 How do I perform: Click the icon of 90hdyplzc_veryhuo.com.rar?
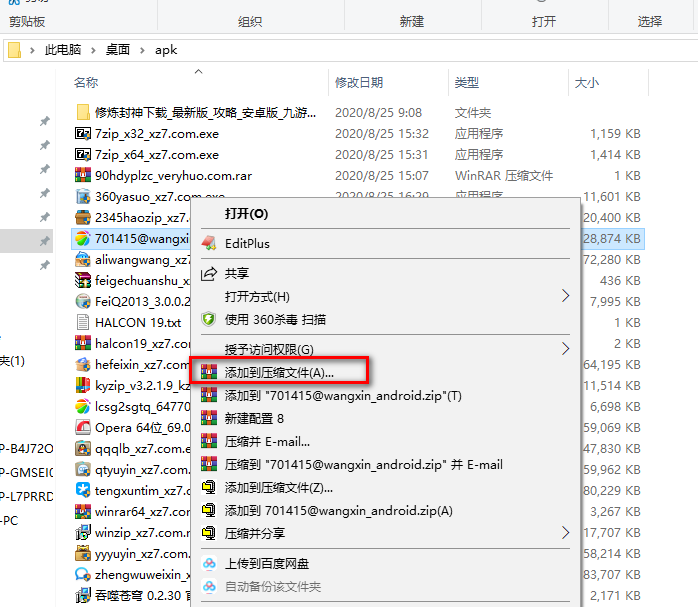pyautogui.click(x=83, y=175)
